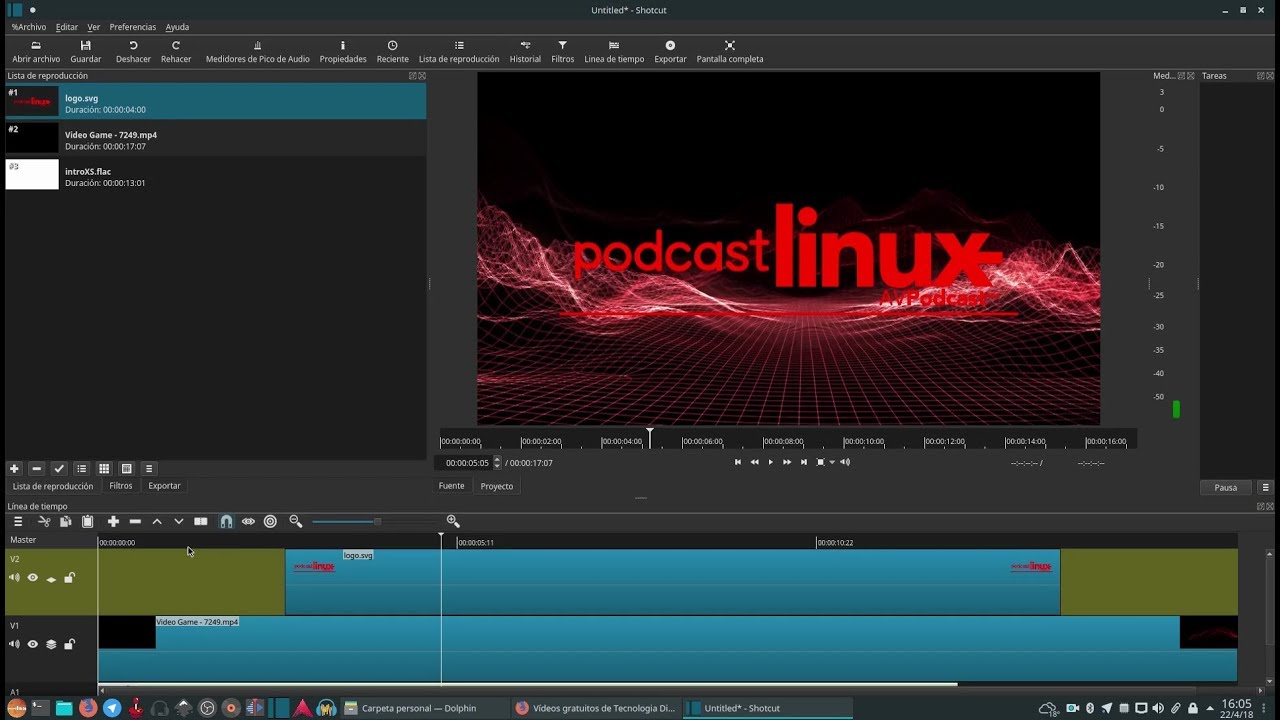1280x720 pixels.
Task: Switch the playlist to details view
Action: click(82, 468)
